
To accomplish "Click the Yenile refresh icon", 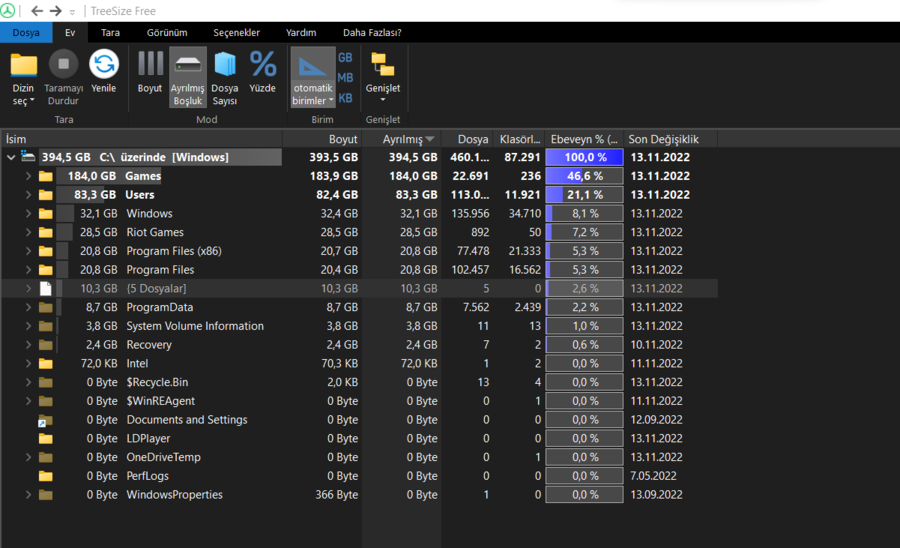I will coord(103,66).
